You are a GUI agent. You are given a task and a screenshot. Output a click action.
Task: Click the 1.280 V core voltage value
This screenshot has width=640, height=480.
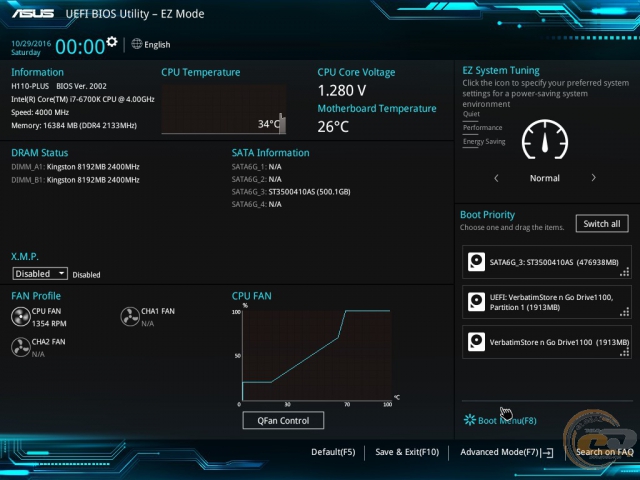coord(342,90)
